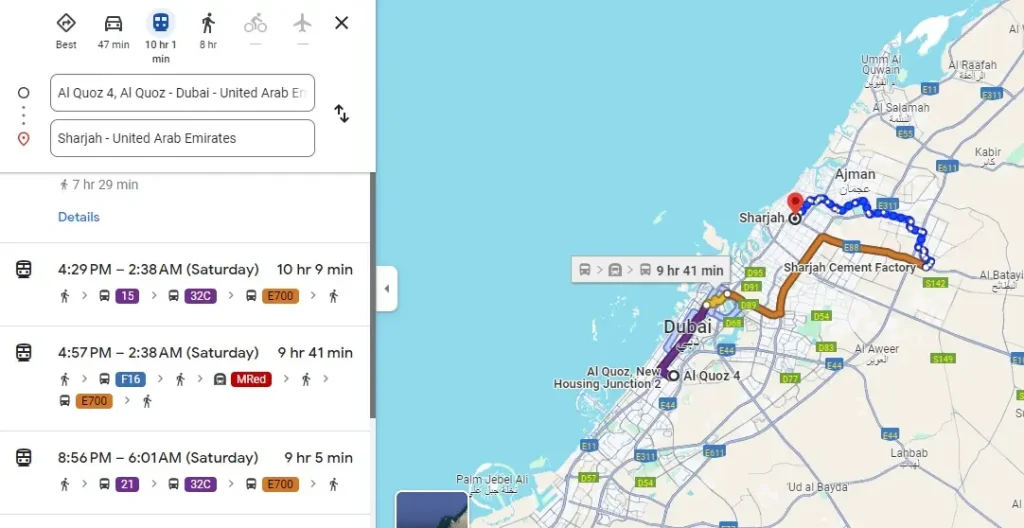Select route 4:57 PM – 2:38 AM
The image size is (1024, 528).
point(185,378)
